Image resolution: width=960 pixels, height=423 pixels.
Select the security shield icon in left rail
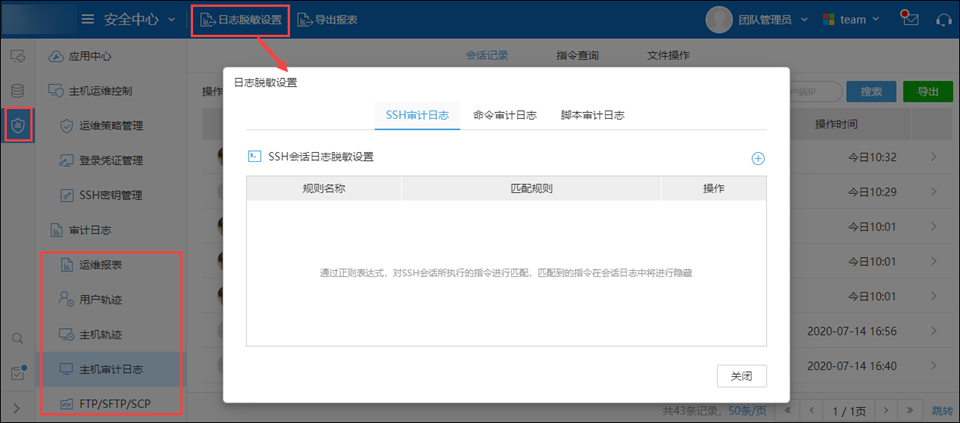pos(18,125)
